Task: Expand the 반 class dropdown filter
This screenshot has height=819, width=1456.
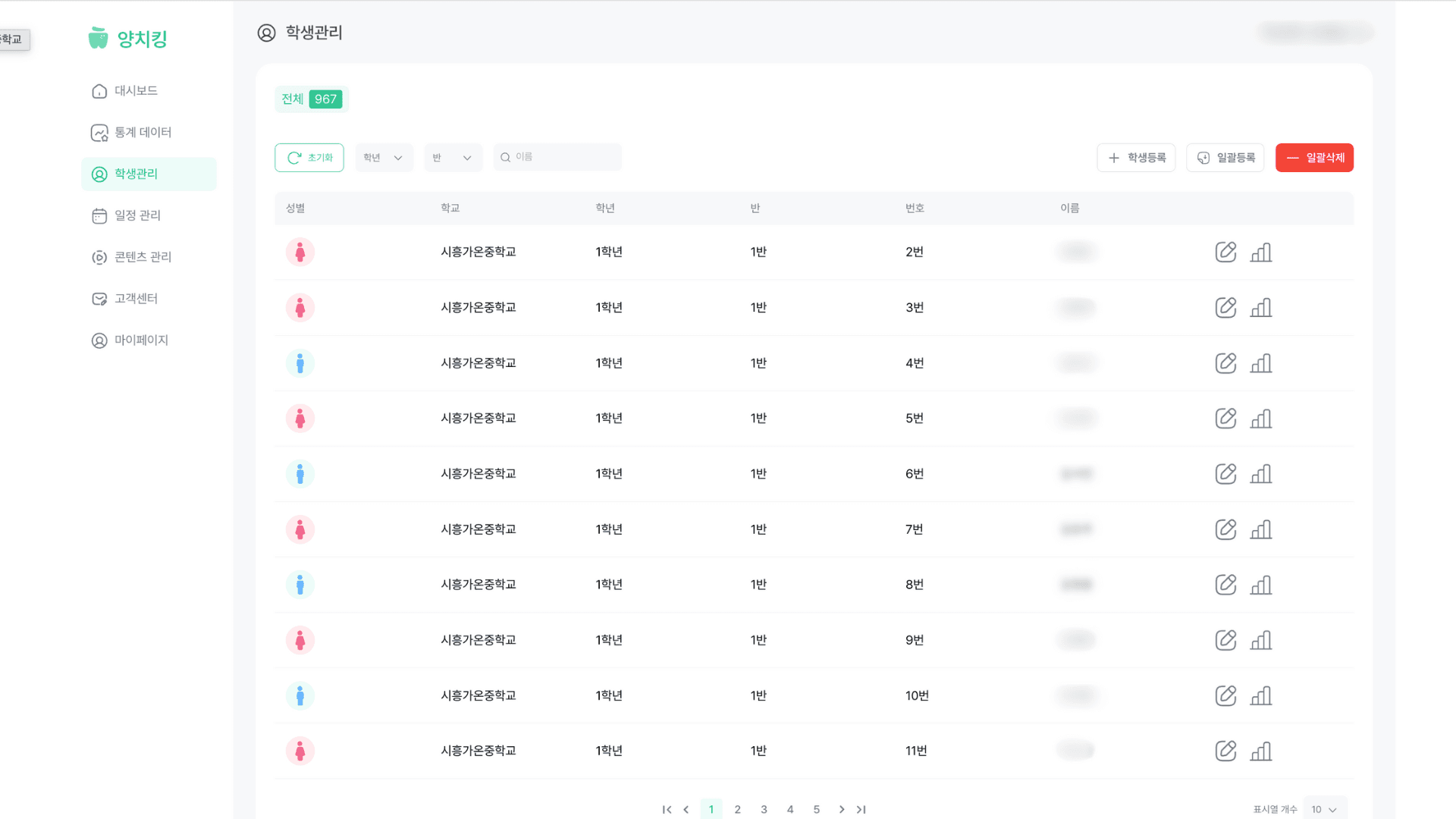Action: pos(453,158)
